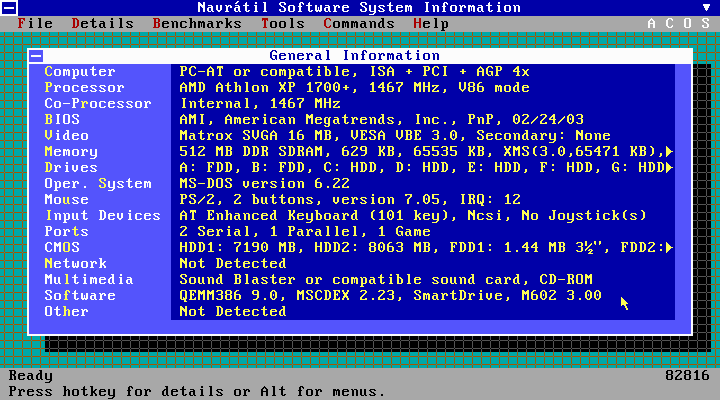Select the Other category
The width and height of the screenshot is (720, 400).
pyautogui.click(x=67, y=311)
